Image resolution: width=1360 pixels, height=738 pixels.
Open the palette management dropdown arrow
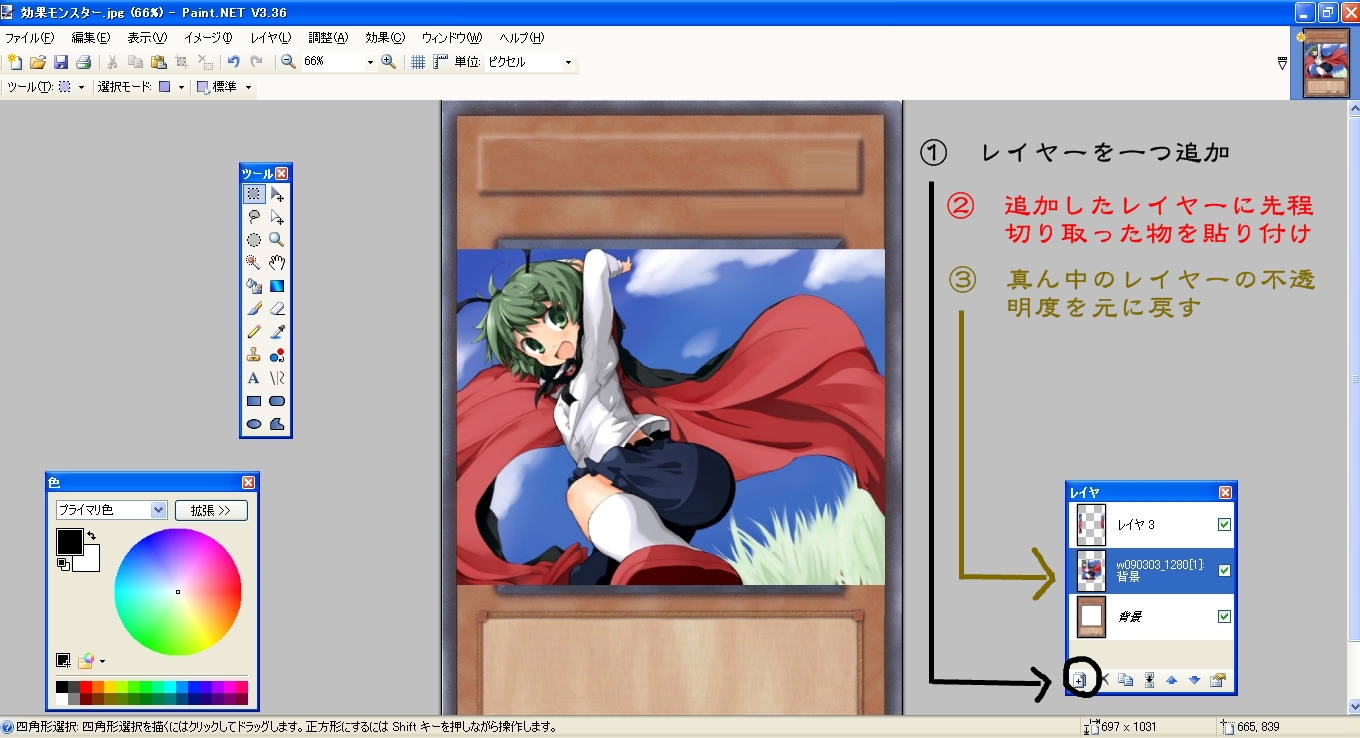[102, 661]
